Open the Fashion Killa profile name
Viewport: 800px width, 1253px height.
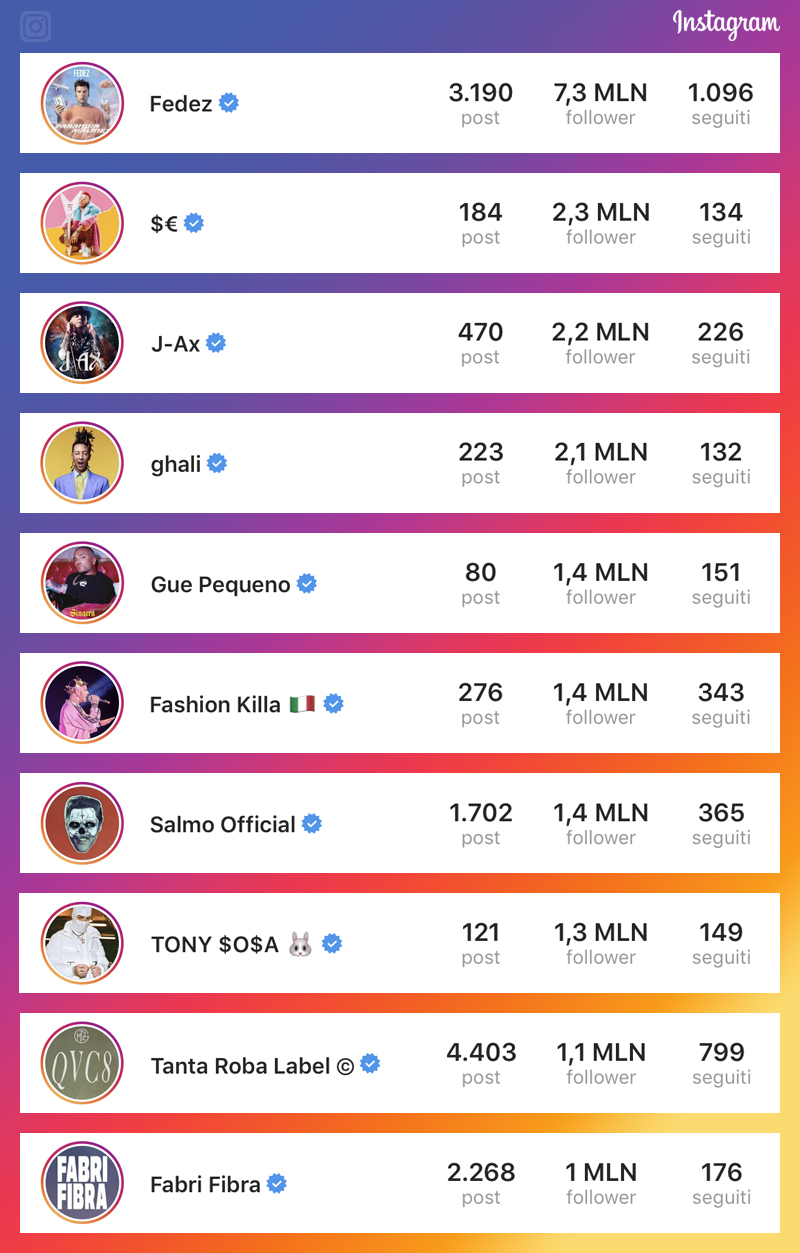(x=215, y=704)
